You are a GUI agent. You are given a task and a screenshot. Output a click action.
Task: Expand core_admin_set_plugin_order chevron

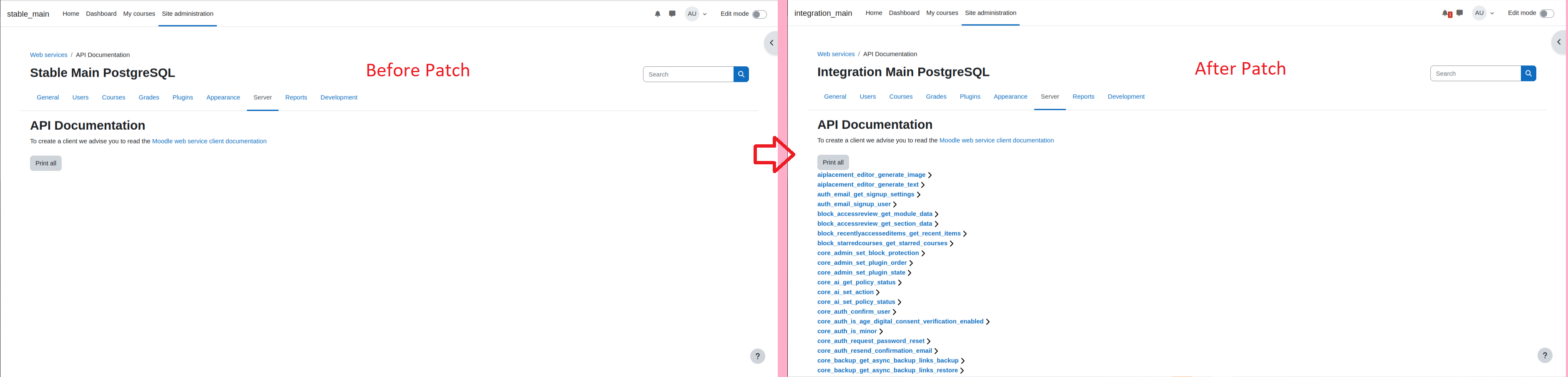coord(911,263)
